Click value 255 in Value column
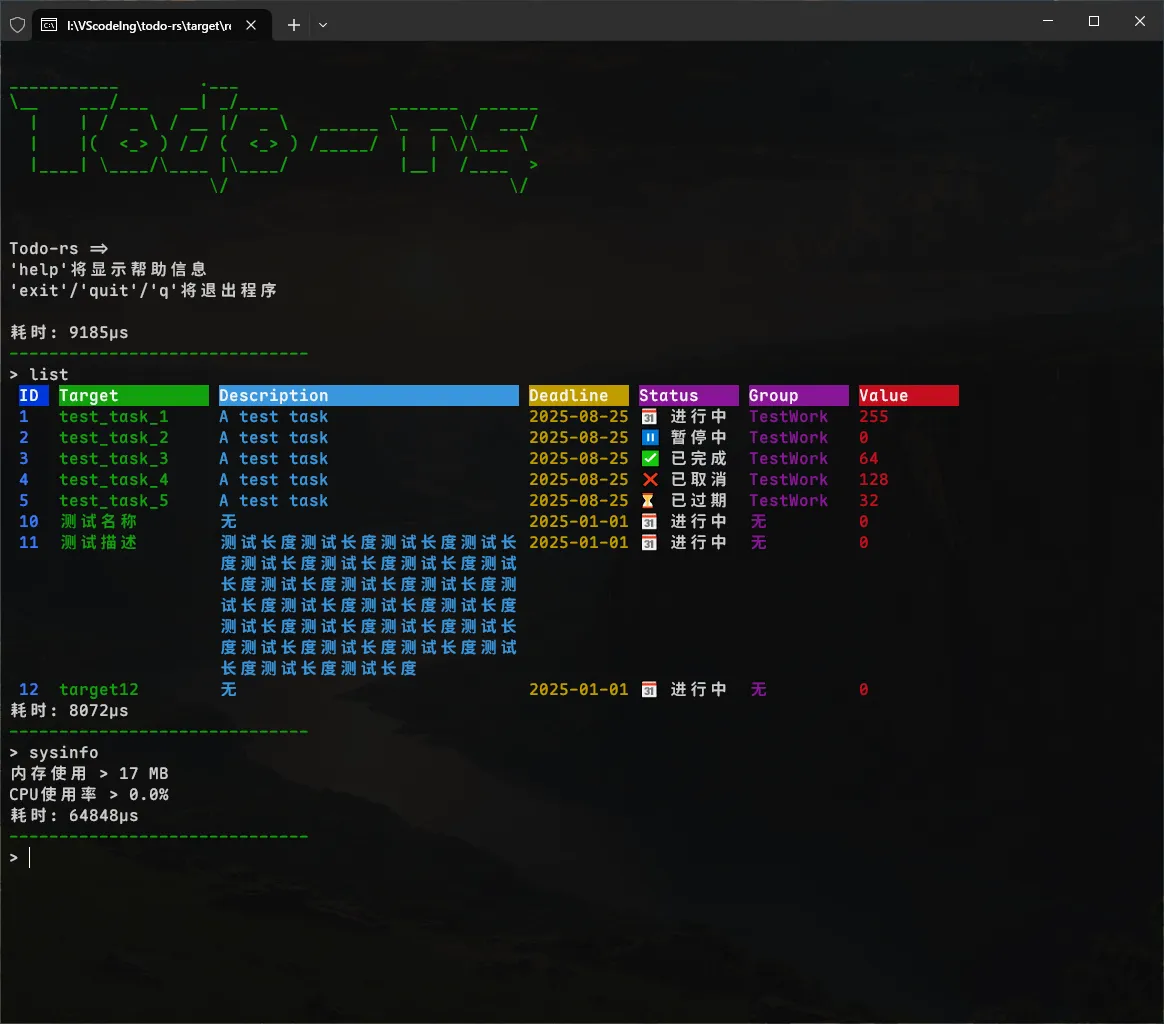The image size is (1164, 1024). pyautogui.click(x=874, y=417)
